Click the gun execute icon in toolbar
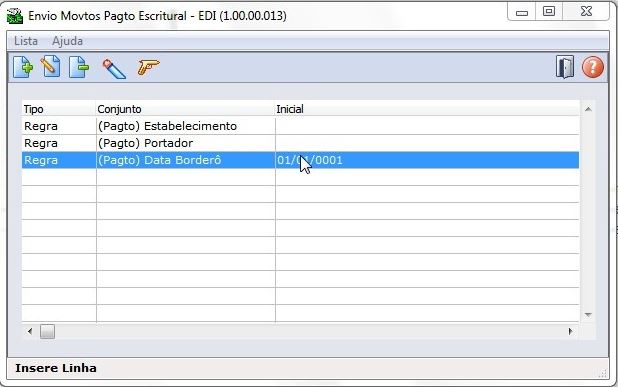618x387 pixels. coord(148,67)
